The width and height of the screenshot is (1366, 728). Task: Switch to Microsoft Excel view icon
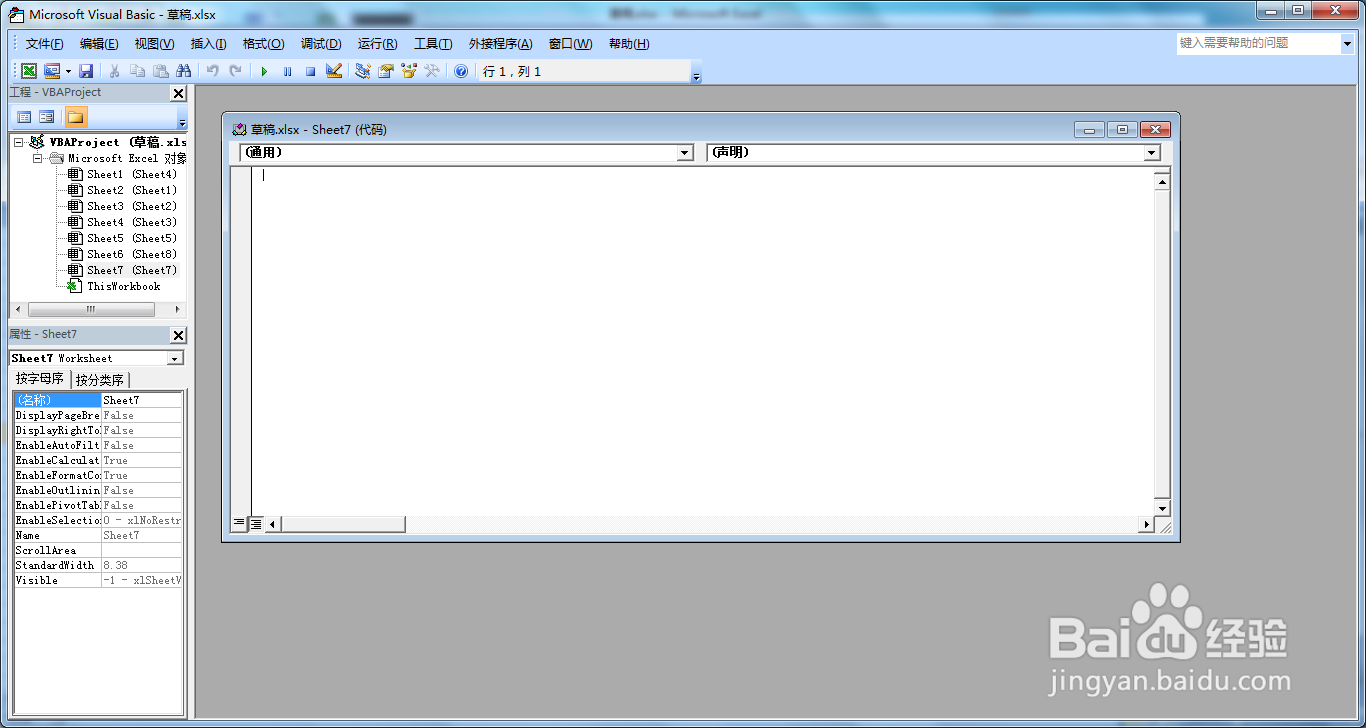point(29,71)
